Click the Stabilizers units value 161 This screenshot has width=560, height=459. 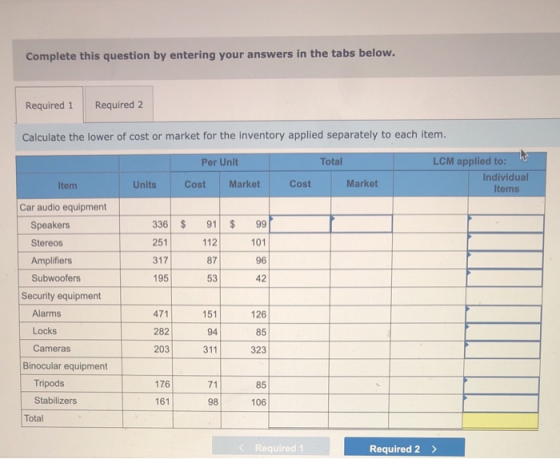[x=162, y=401]
